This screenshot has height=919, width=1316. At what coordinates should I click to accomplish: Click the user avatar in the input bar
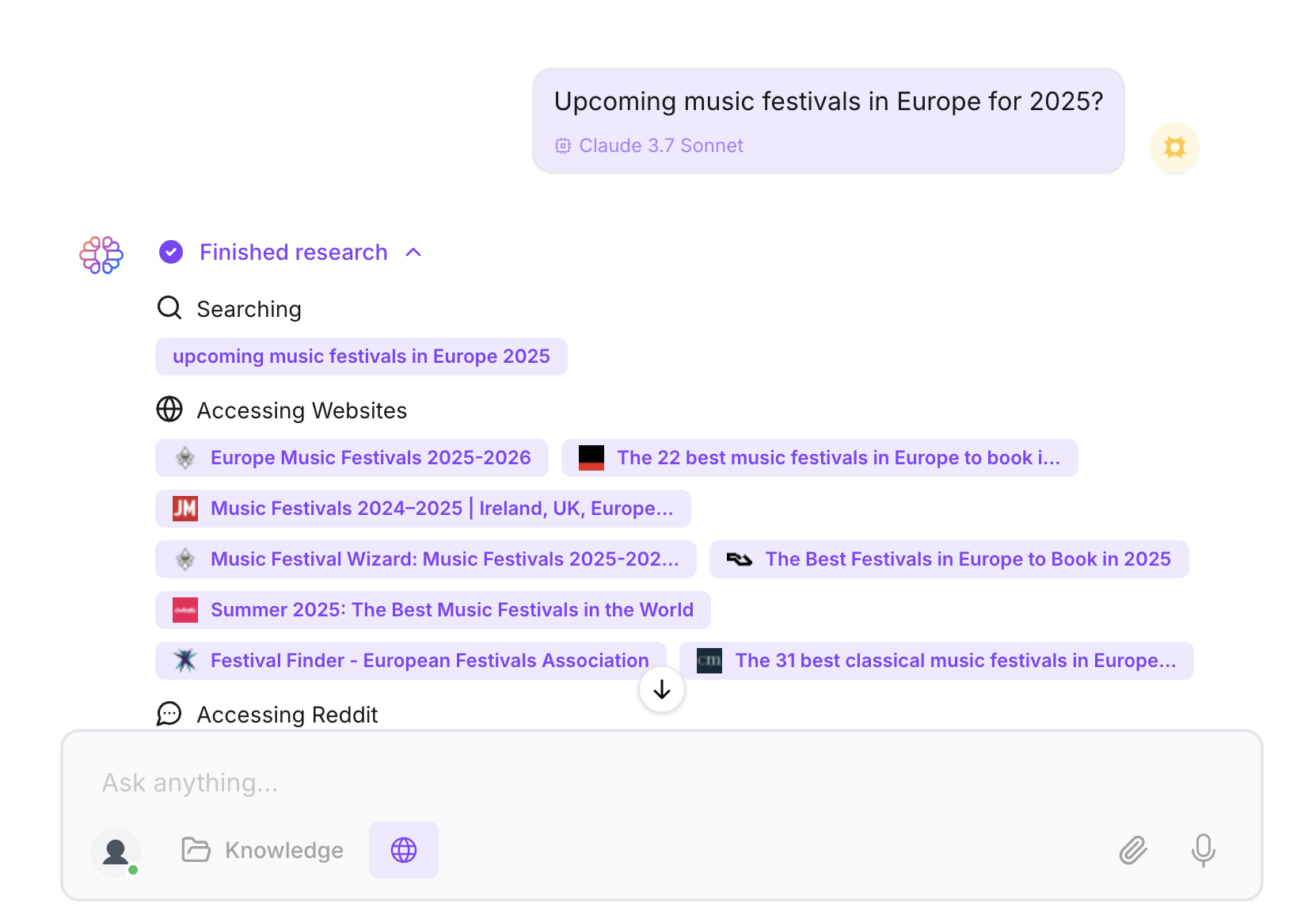click(116, 850)
